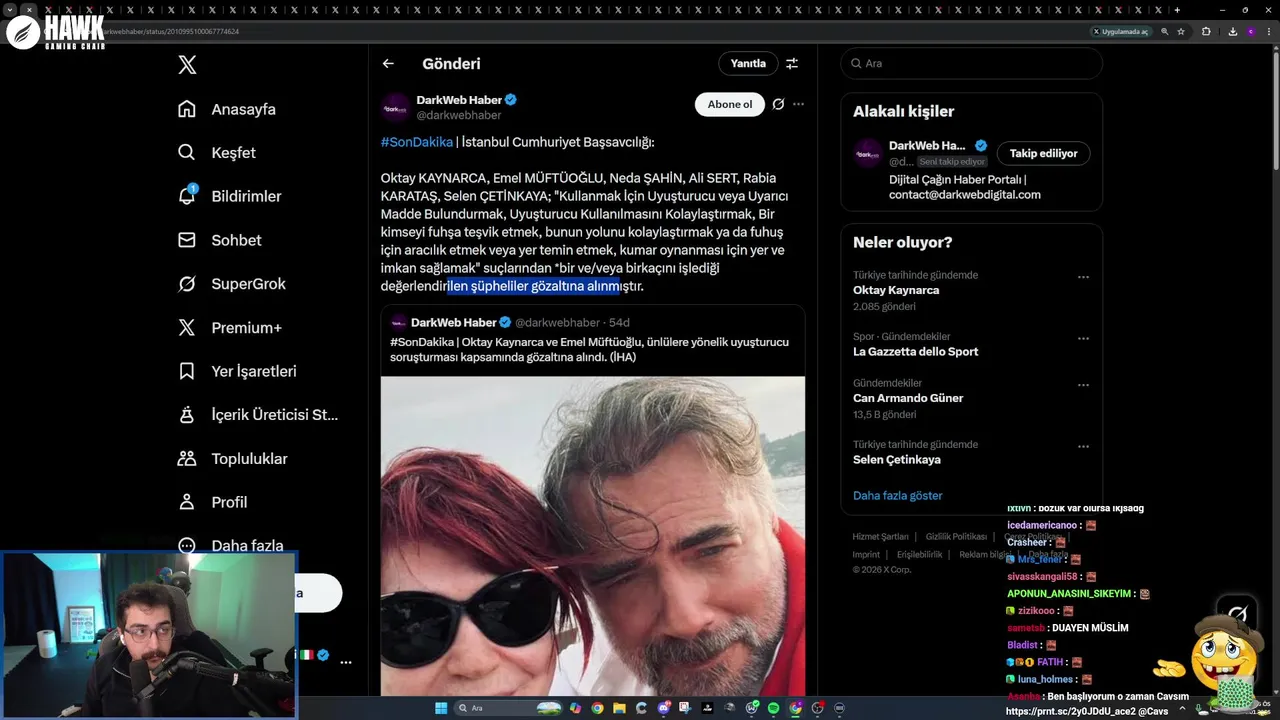Open the post's three-dot more menu

[x=798, y=104]
